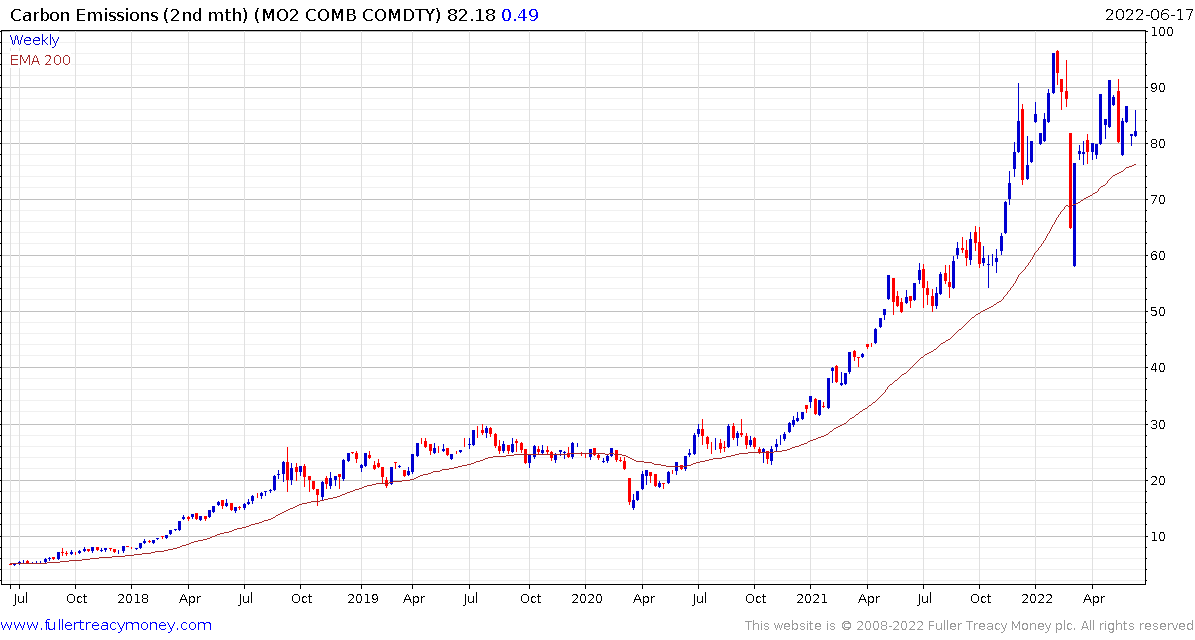
Task: Click the y-axis label 80
Action: 1160,144
